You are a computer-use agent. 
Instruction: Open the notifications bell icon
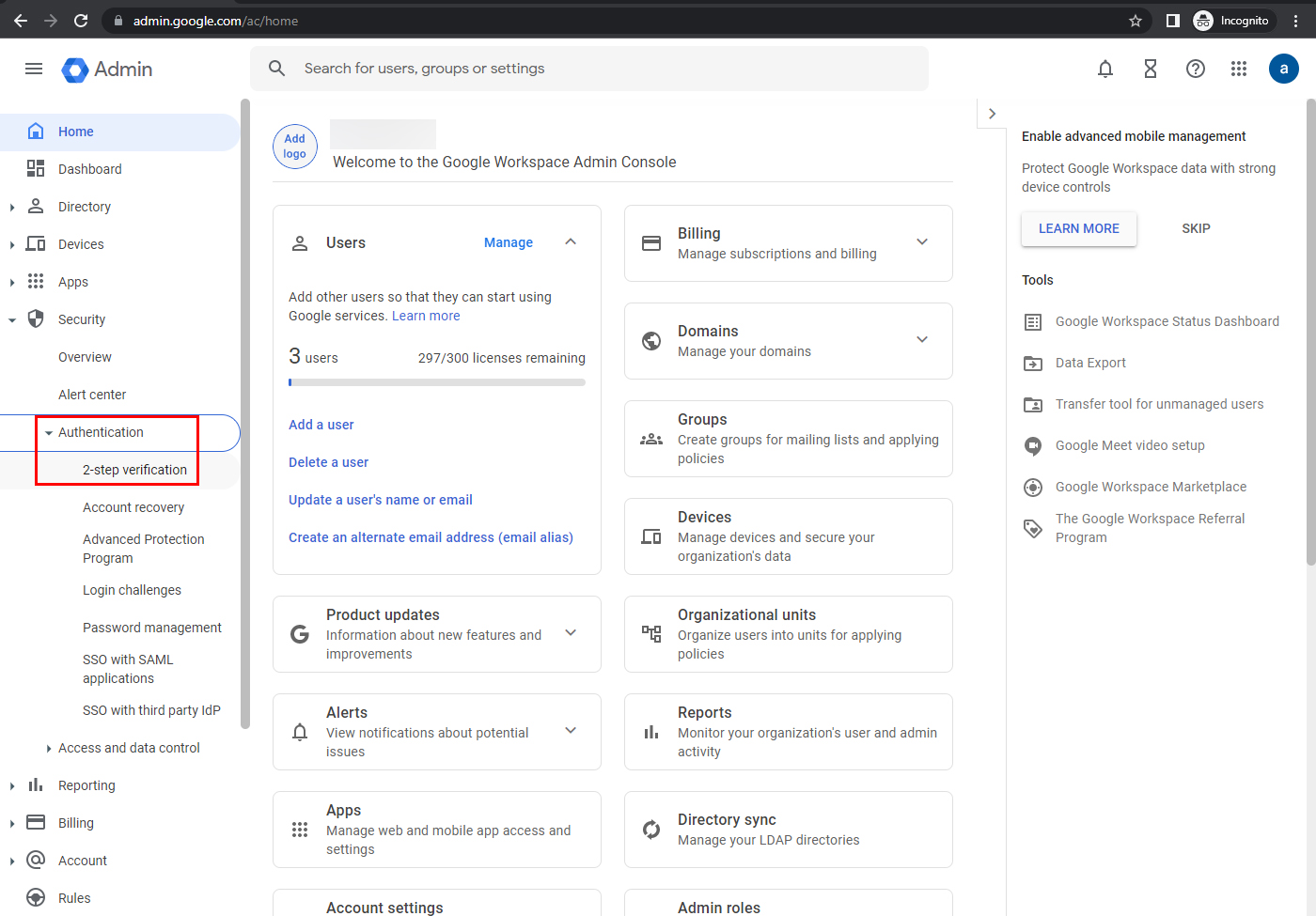click(1105, 69)
